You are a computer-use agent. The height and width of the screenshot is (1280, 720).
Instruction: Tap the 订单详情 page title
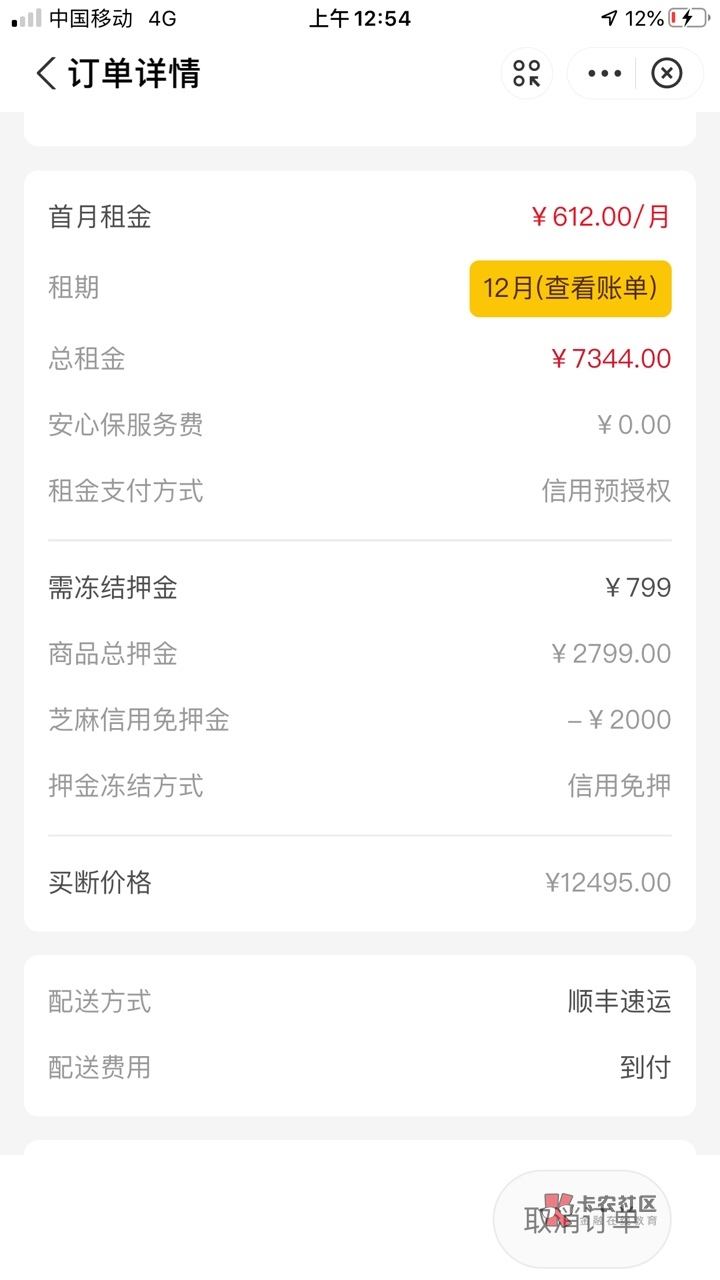[134, 73]
